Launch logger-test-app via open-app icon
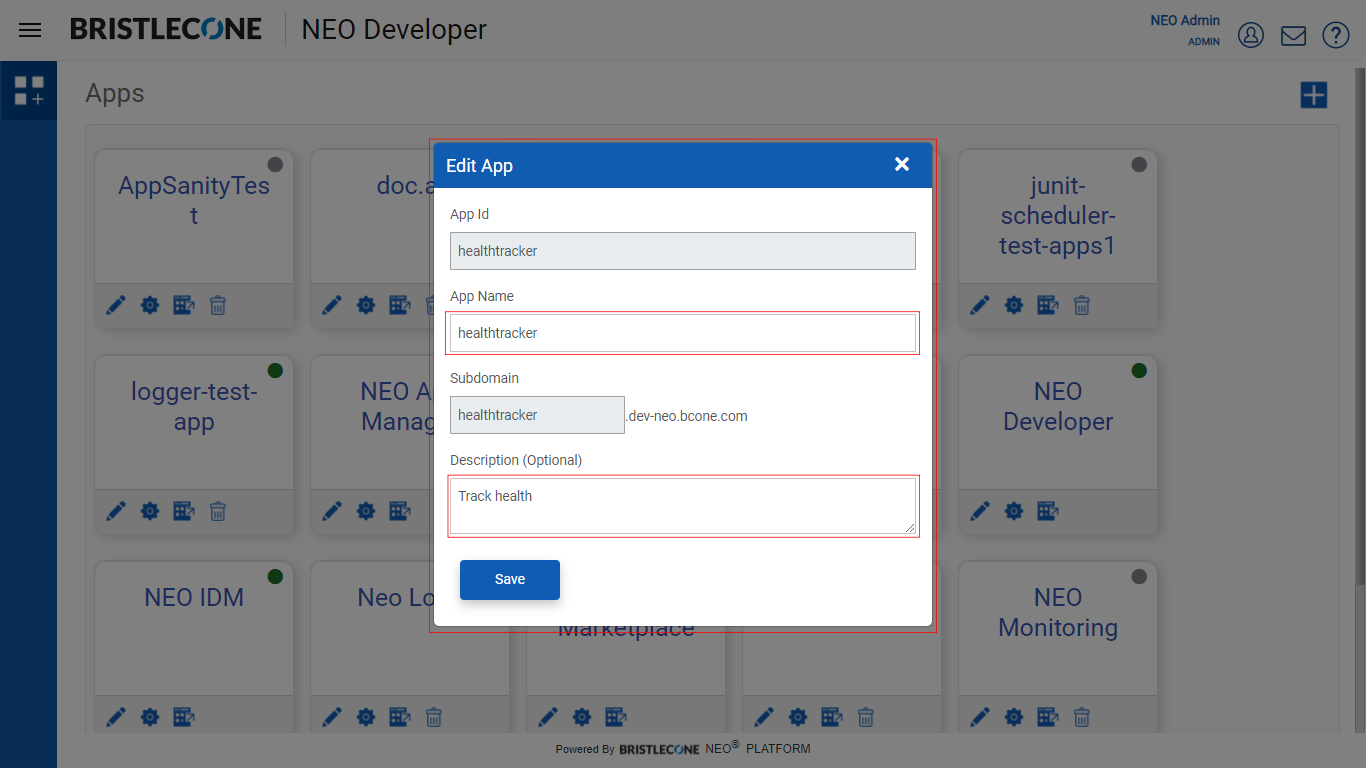This screenshot has width=1366, height=768. 184,511
